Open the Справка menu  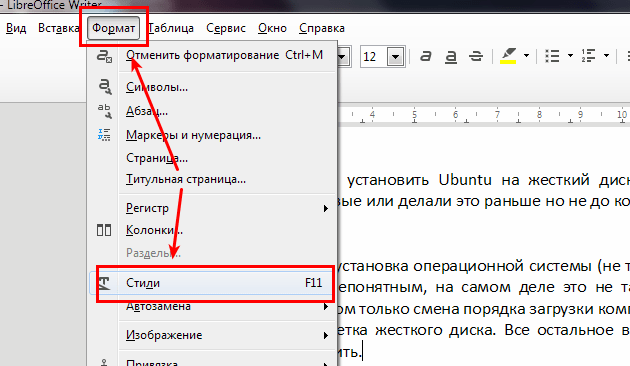click(322, 28)
